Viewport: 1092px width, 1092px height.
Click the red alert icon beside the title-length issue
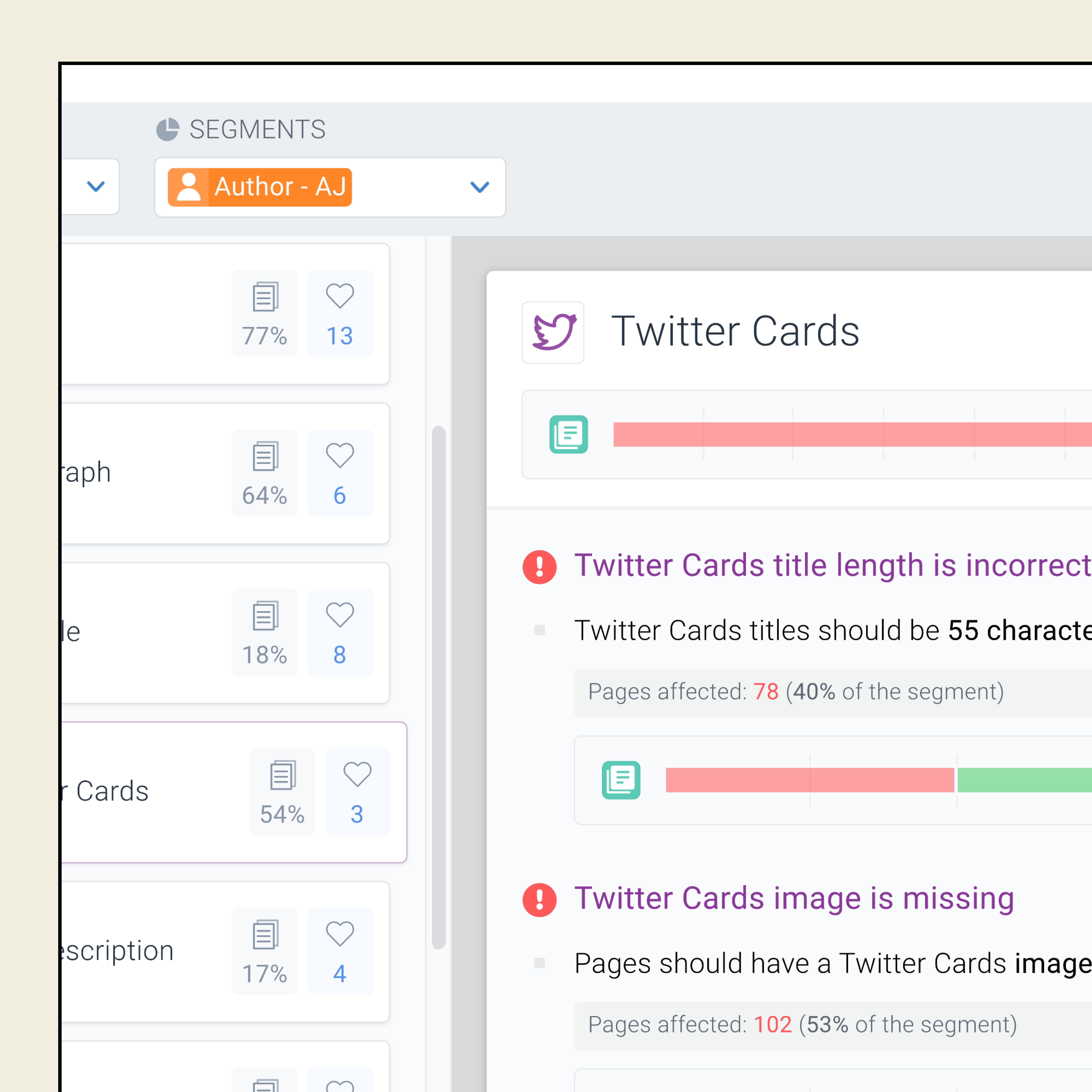pyautogui.click(x=539, y=566)
